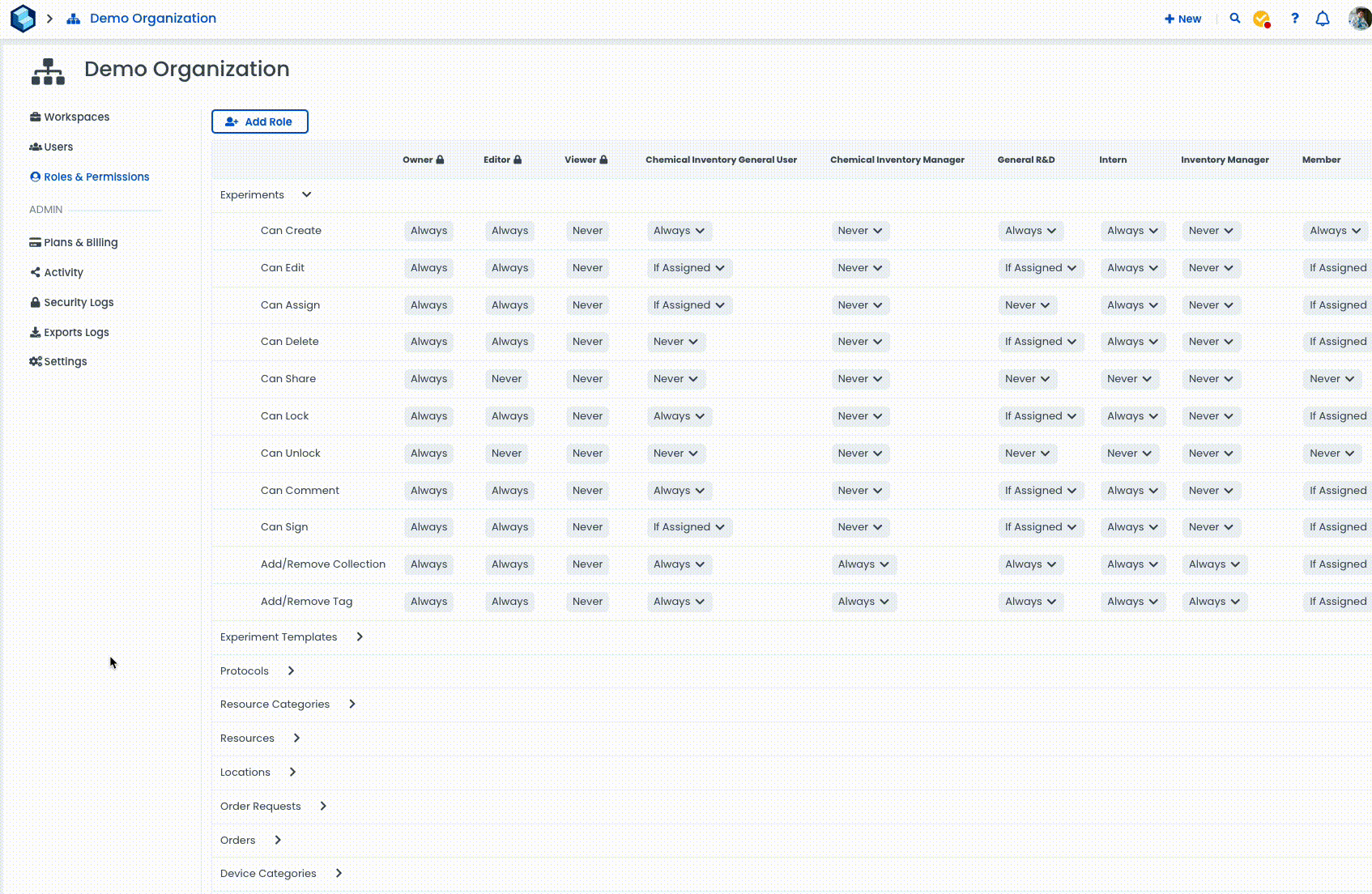Screen dimensions: 1372x894
Task: Click the Activity share icon
Action: point(35,272)
